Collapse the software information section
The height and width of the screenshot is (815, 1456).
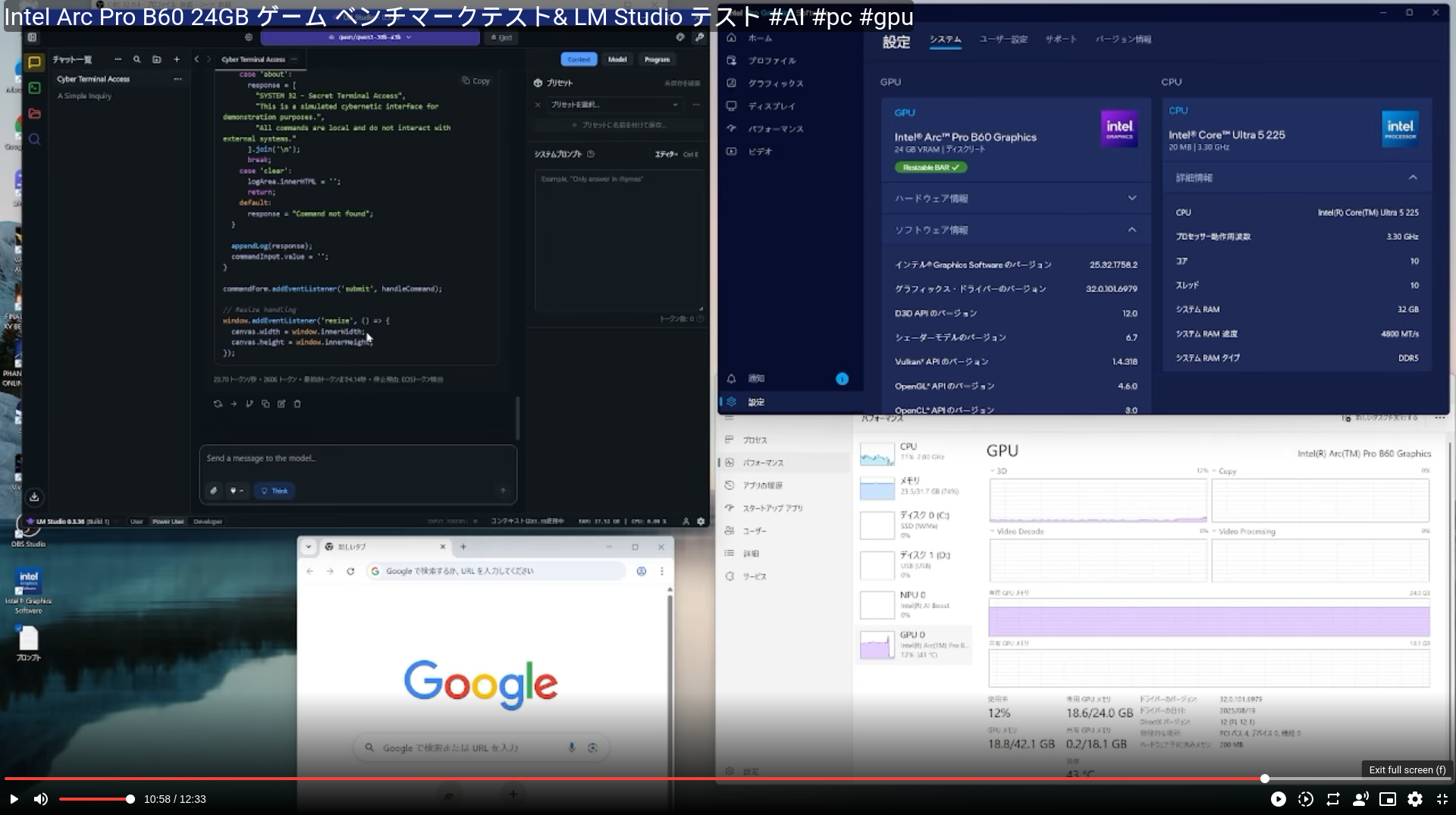coord(1015,230)
